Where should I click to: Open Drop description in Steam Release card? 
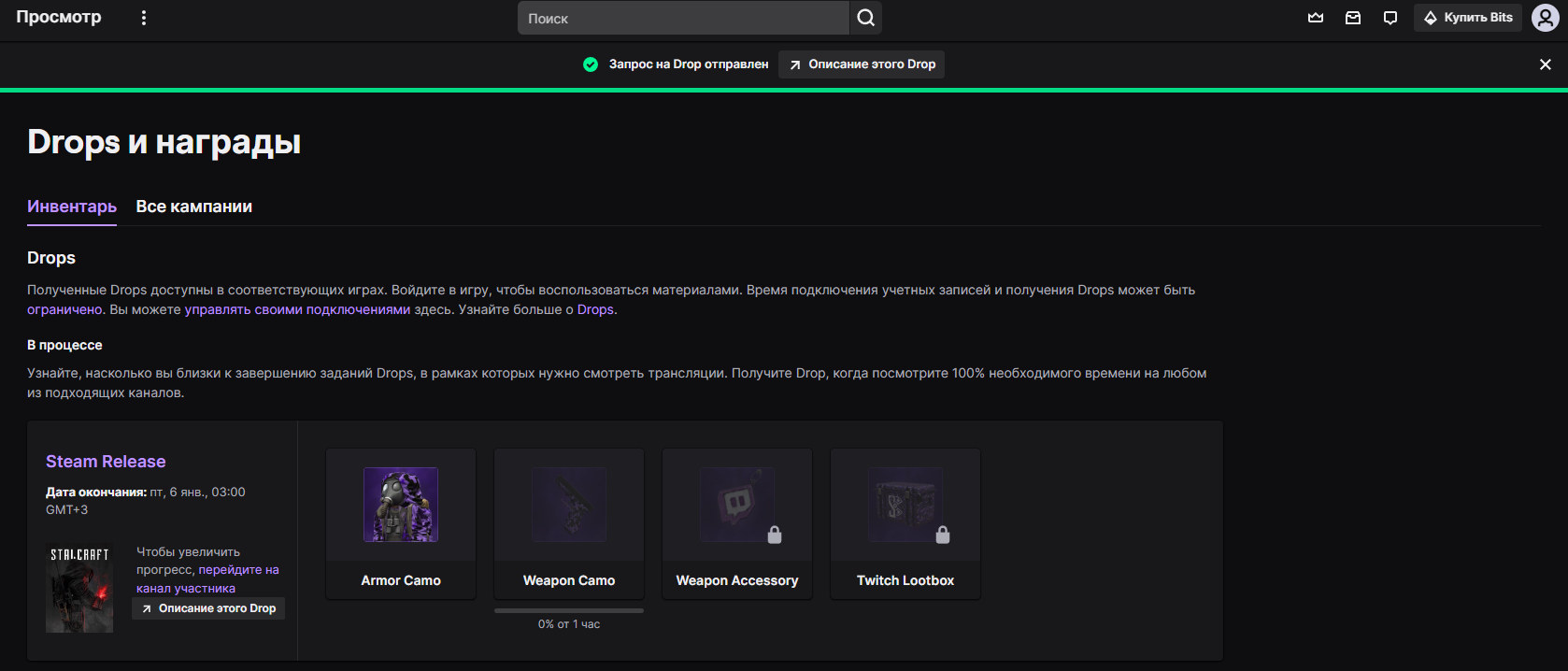point(208,608)
